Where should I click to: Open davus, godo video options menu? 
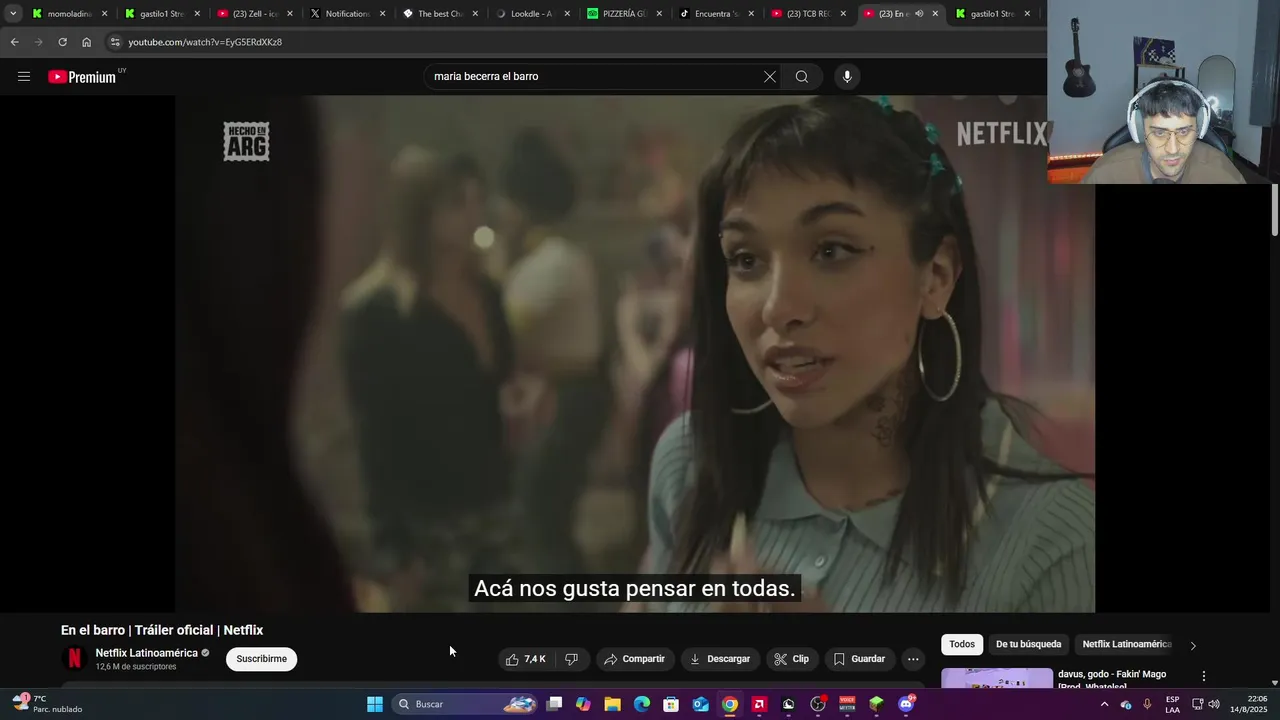point(1204,677)
